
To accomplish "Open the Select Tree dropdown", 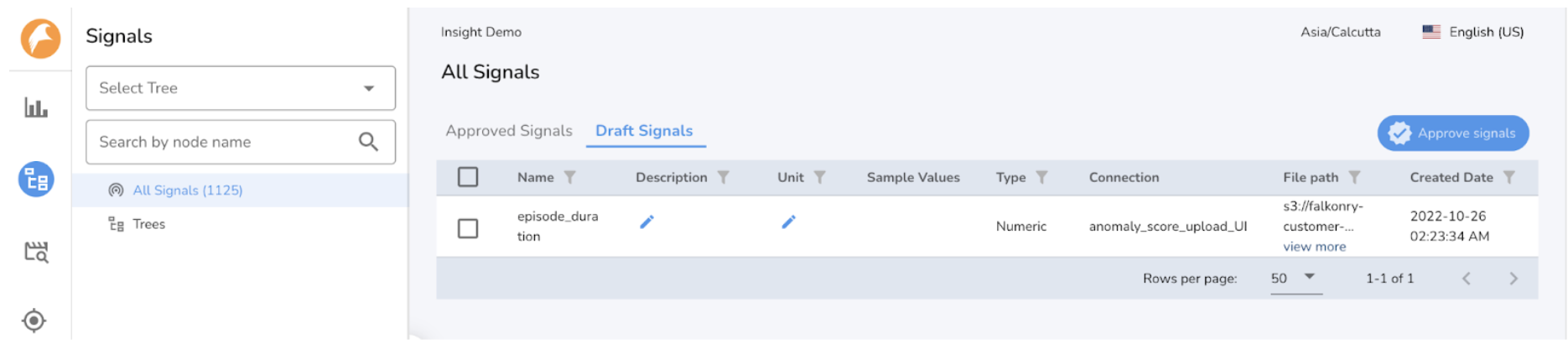I will click(241, 88).
